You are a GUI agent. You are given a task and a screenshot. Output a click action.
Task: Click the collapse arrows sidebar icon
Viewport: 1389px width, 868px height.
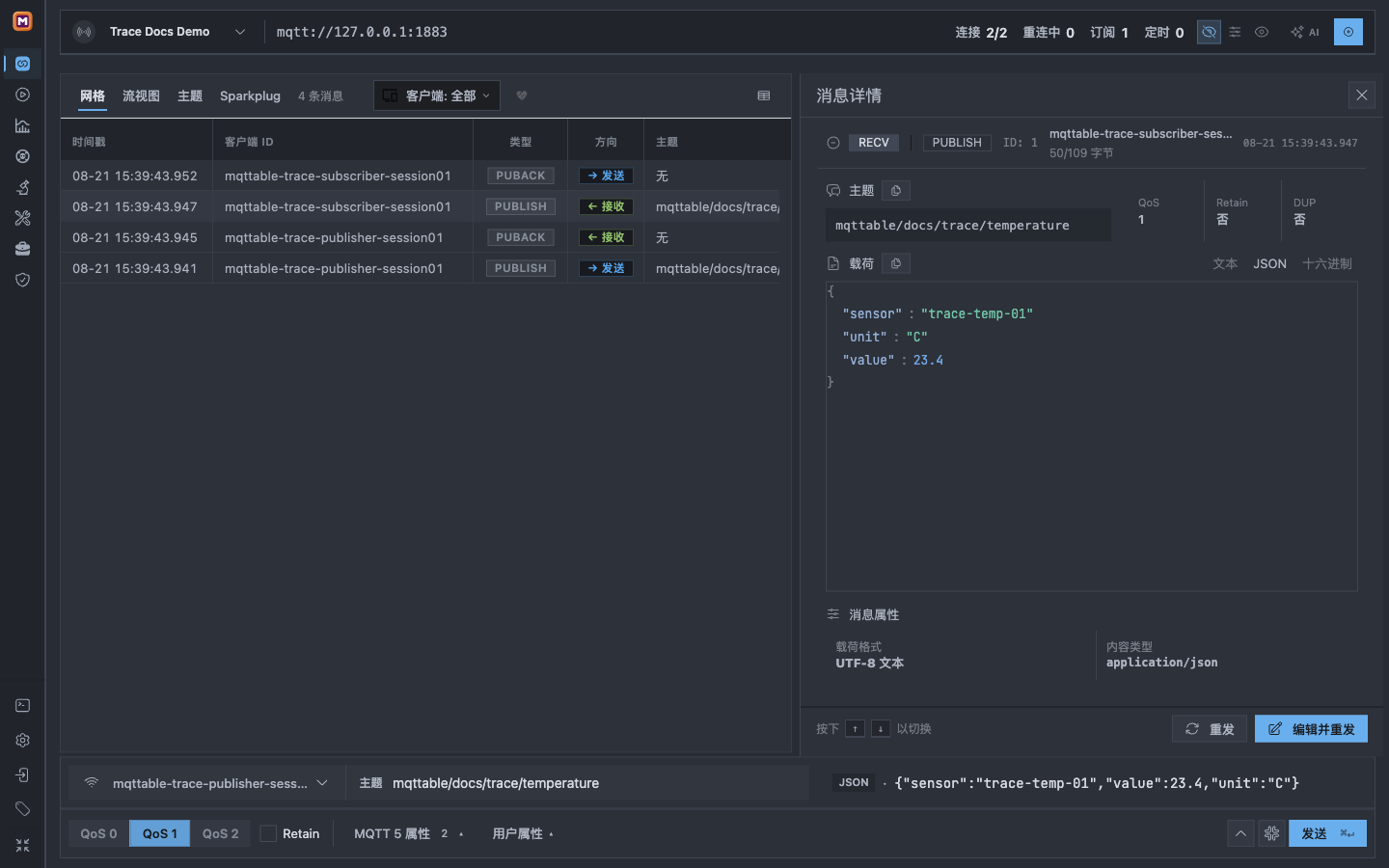pyautogui.click(x=22, y=845)
